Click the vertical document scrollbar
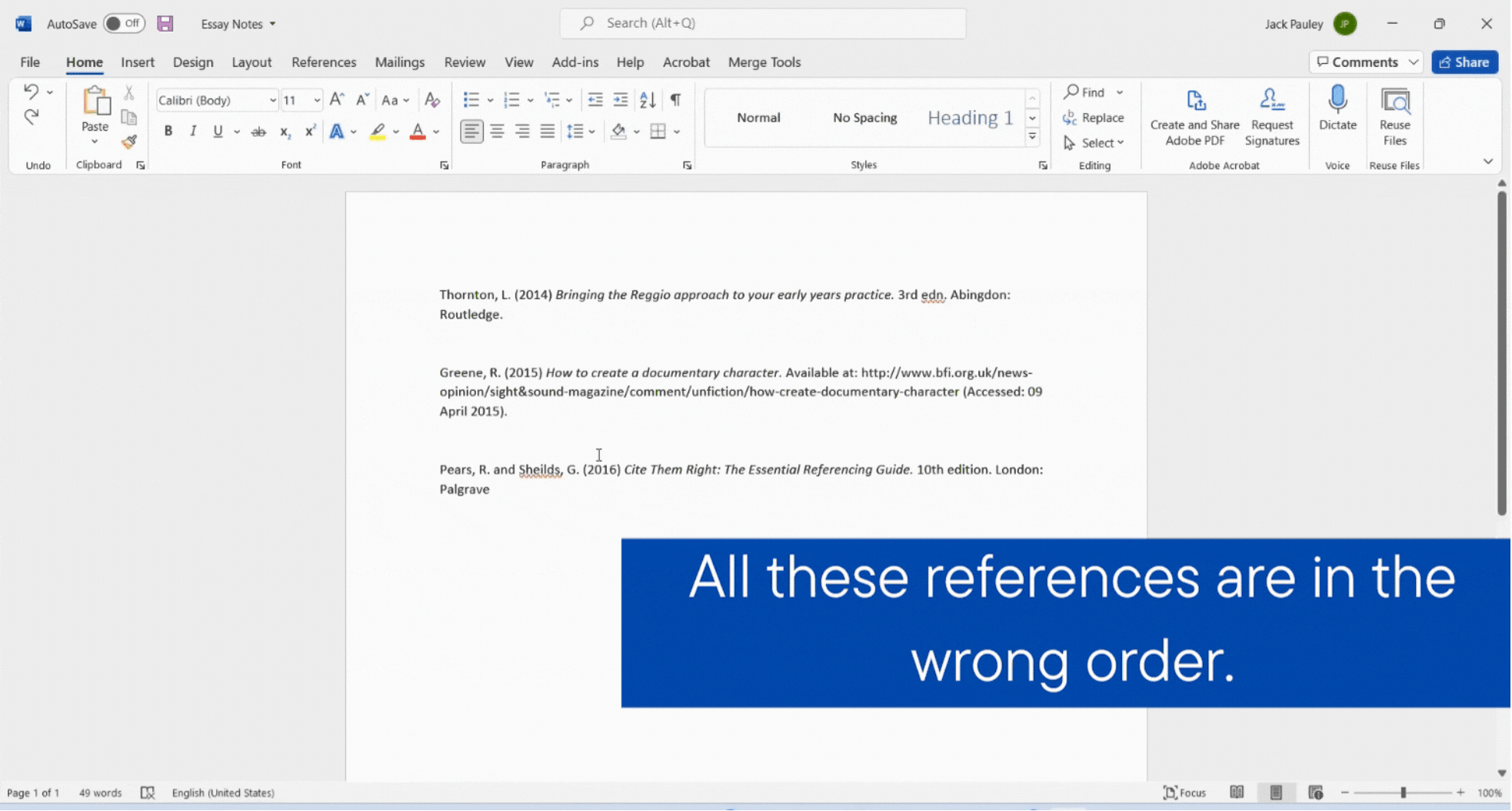The image size is (1512, 811). click(x=1501, y=354)
